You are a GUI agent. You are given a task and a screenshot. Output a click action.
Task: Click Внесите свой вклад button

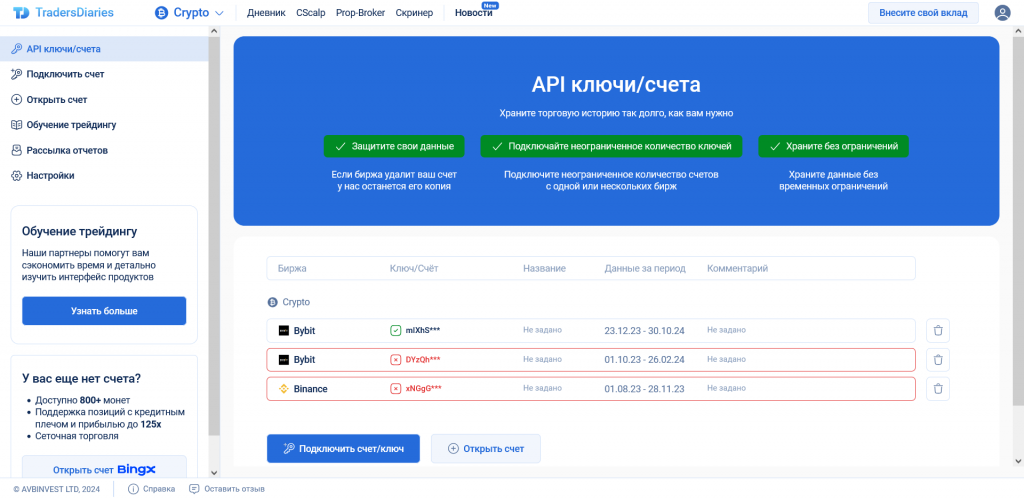(923, 13)
